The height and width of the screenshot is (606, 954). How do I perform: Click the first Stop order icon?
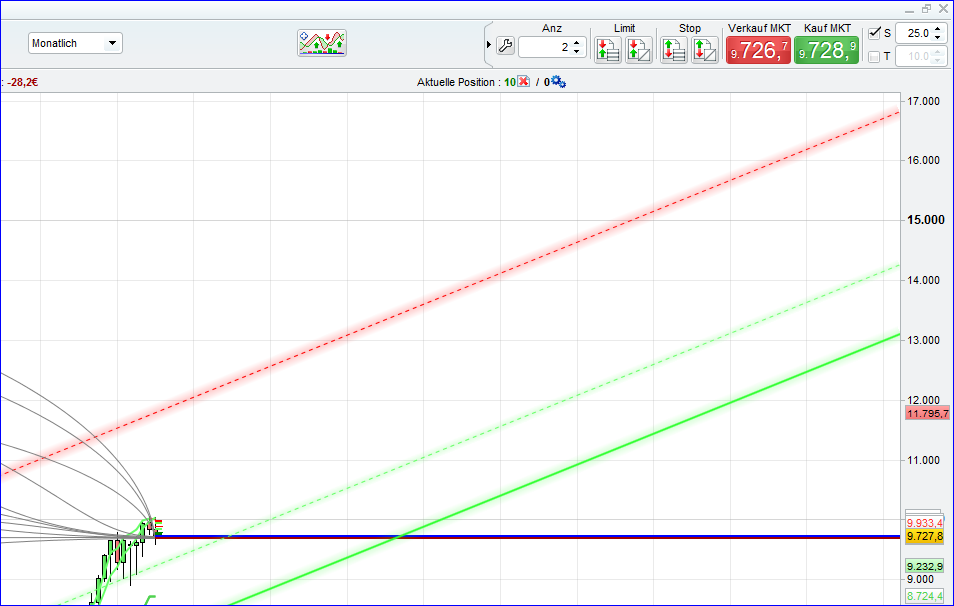point(674,50)
